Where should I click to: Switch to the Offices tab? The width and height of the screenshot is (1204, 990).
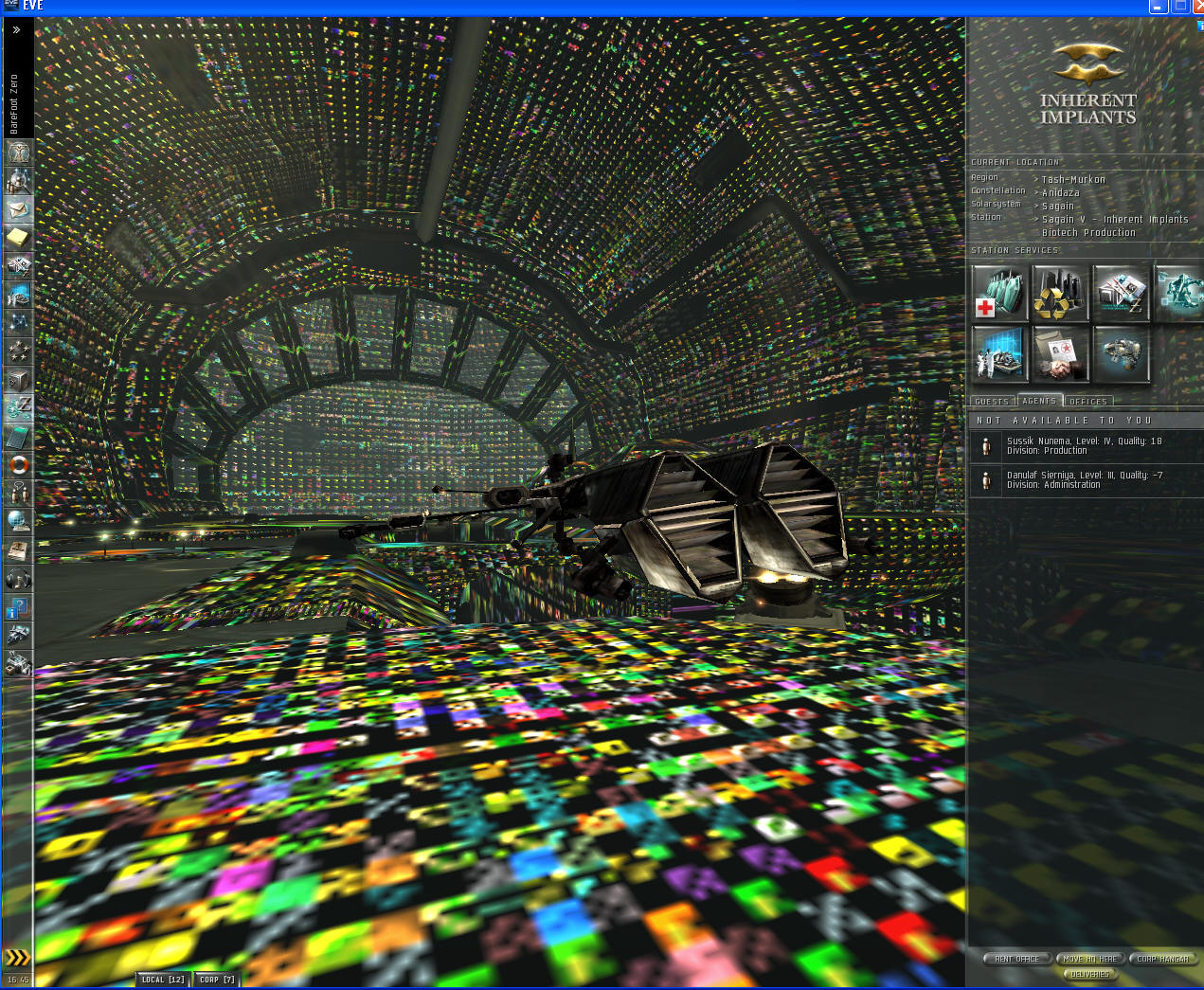pos(1087,402)
